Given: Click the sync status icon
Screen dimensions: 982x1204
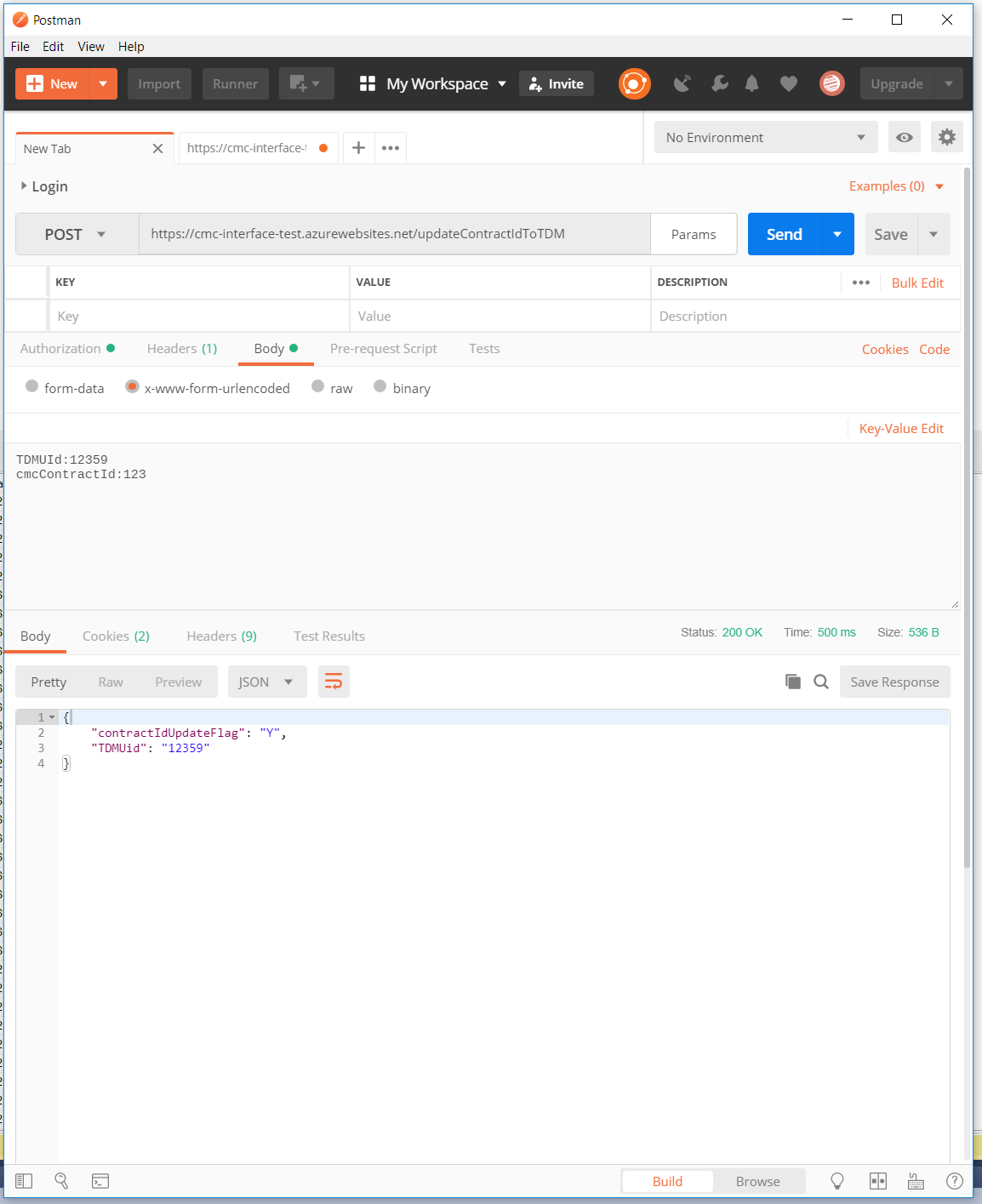Looking at the screenshot, I should click(634, 83).
